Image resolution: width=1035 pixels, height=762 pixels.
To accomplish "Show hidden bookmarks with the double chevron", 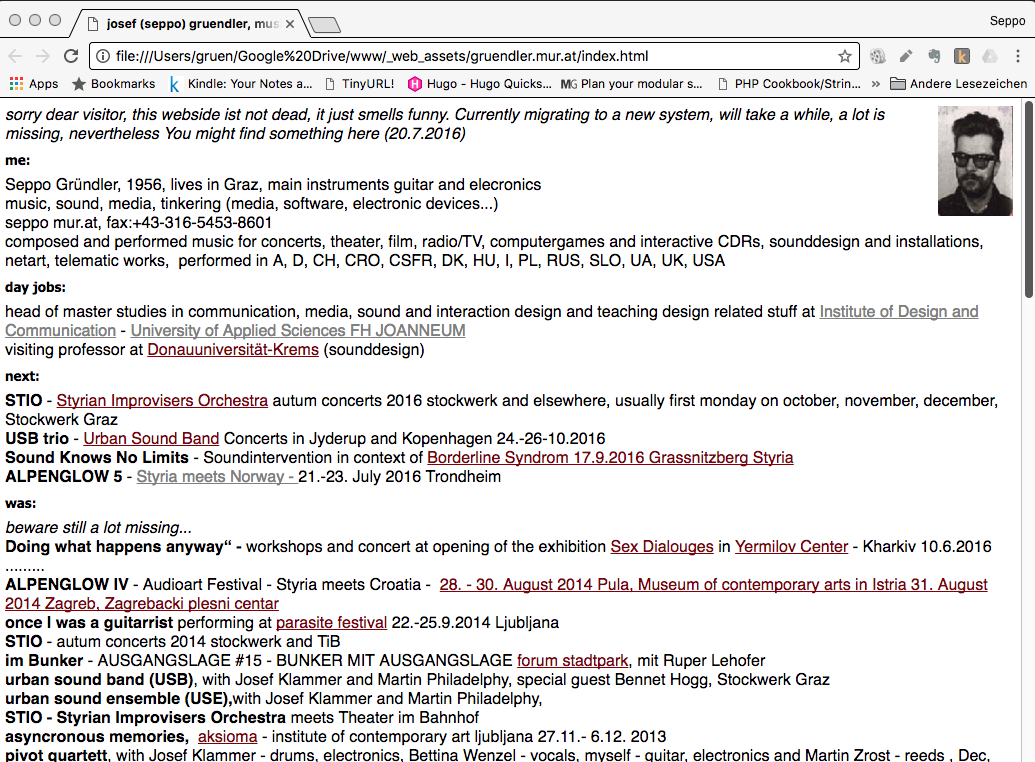I will 876,84.
